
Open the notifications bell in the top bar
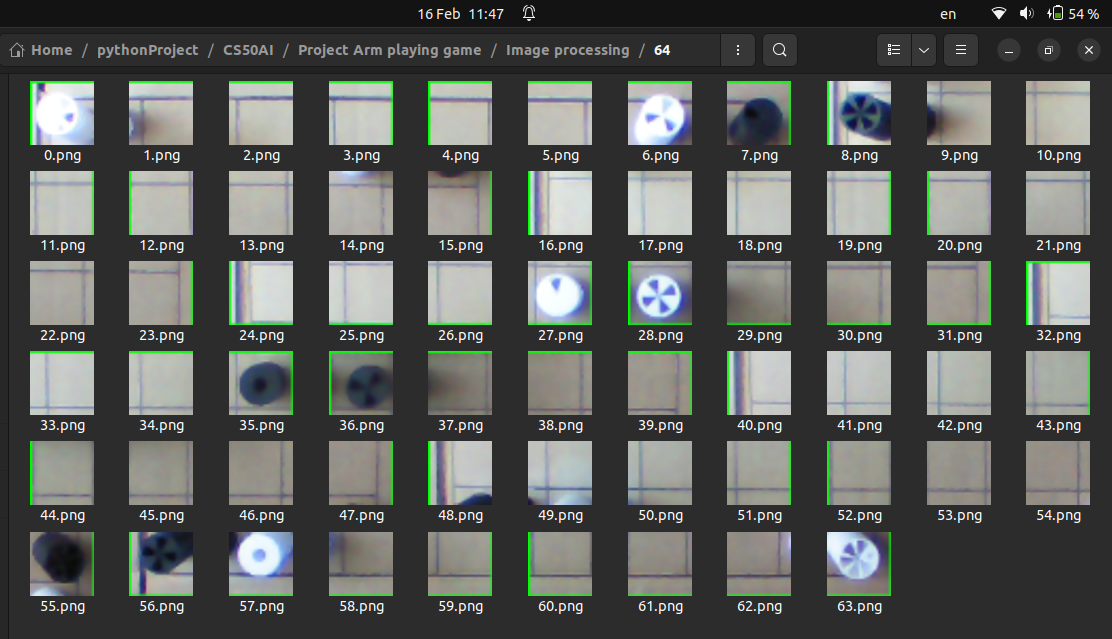529,13
